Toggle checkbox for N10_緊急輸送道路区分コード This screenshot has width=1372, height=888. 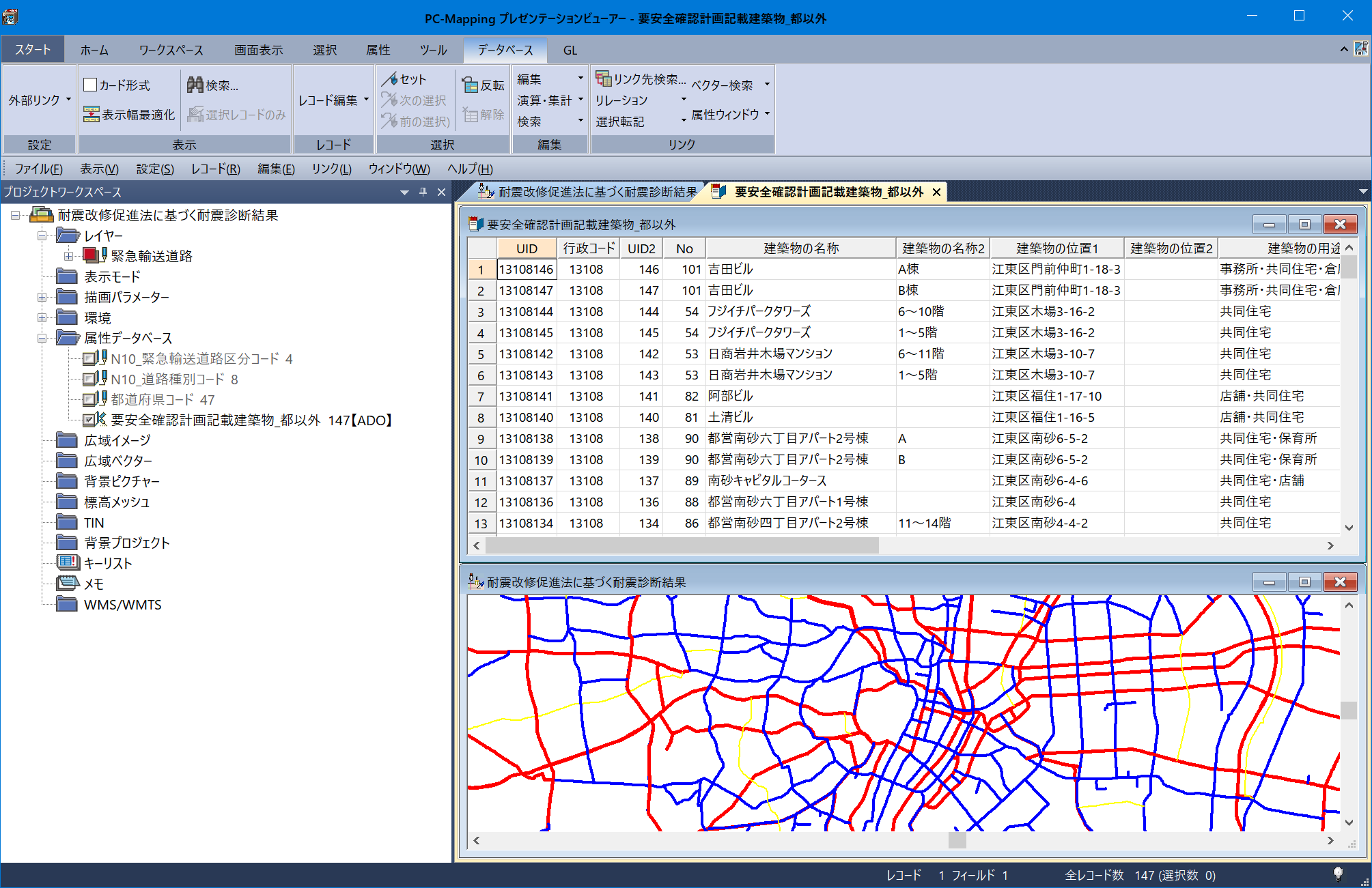click(x=89, y=358)
